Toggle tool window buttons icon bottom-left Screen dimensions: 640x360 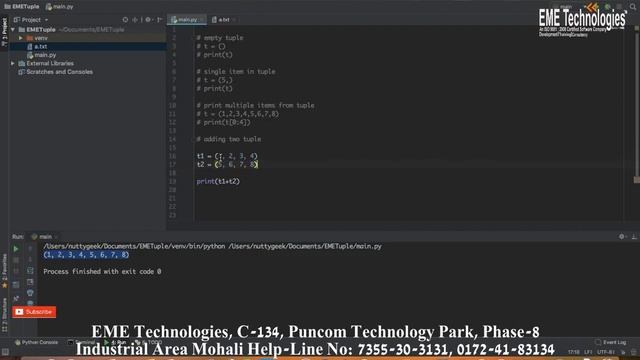click(x=5, y=352)
